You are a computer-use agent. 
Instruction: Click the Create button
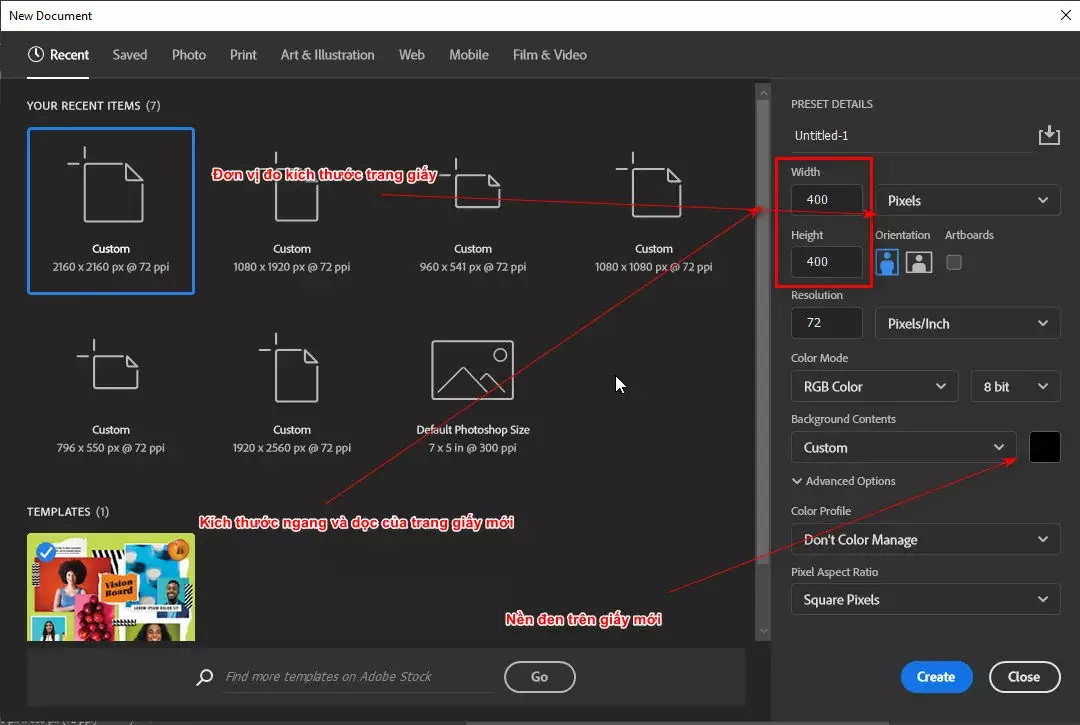pyautogui.click(x=936, y=677)
